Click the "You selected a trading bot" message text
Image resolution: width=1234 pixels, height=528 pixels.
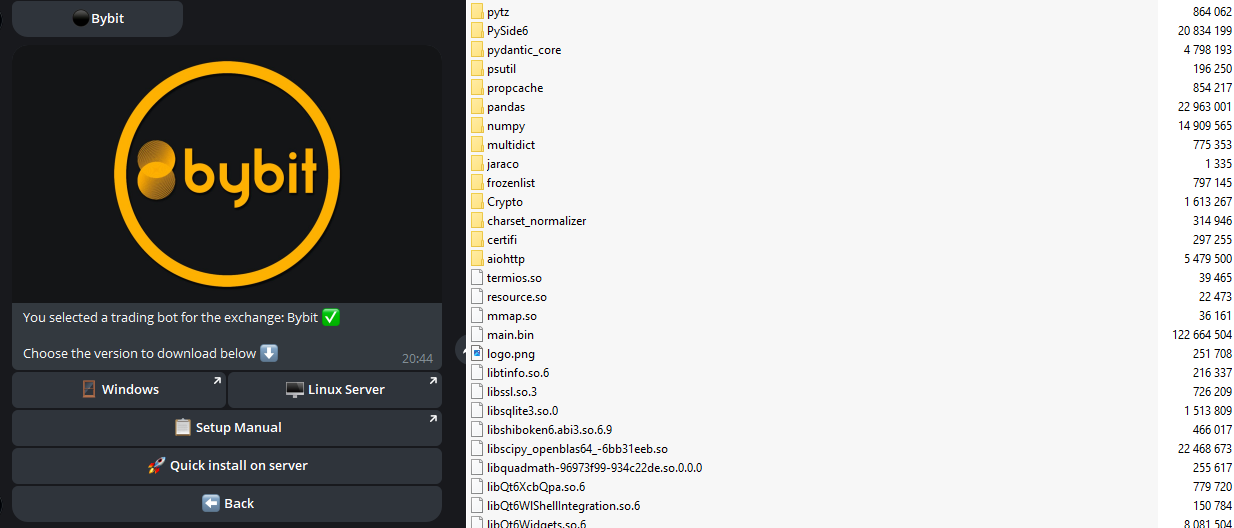point(182,317)
